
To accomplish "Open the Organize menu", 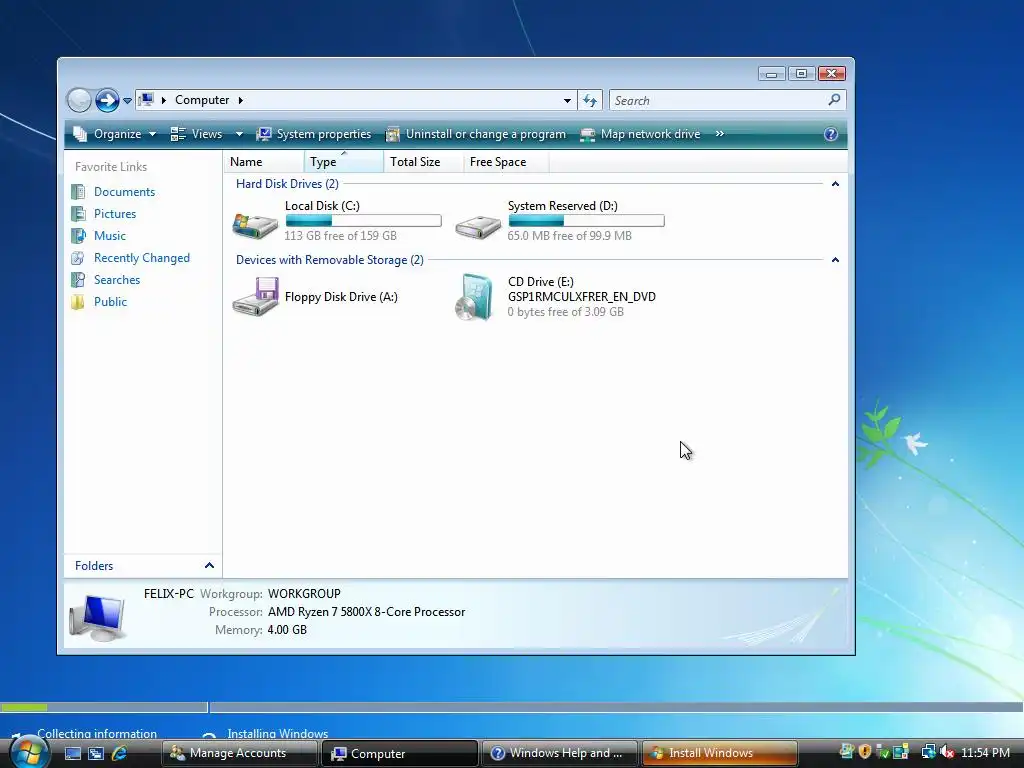I will coord(115,134).
